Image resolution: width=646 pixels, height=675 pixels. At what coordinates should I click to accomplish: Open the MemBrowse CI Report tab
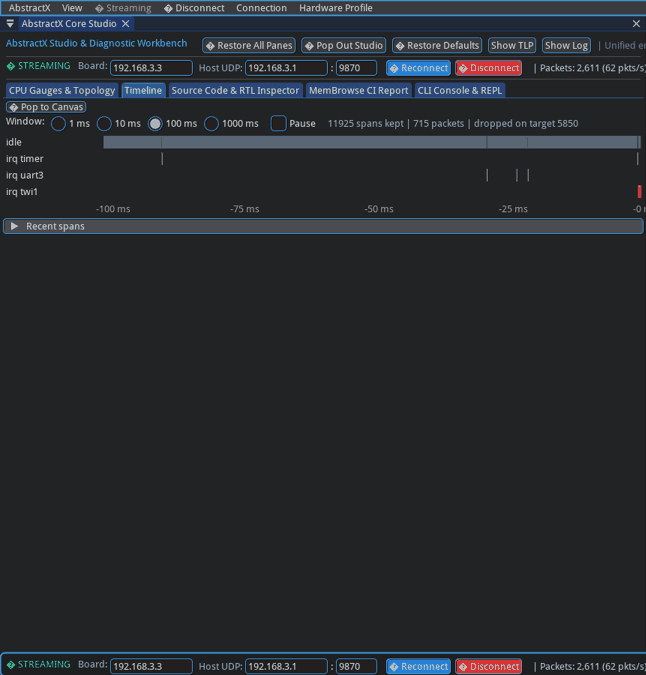point(358,90)
